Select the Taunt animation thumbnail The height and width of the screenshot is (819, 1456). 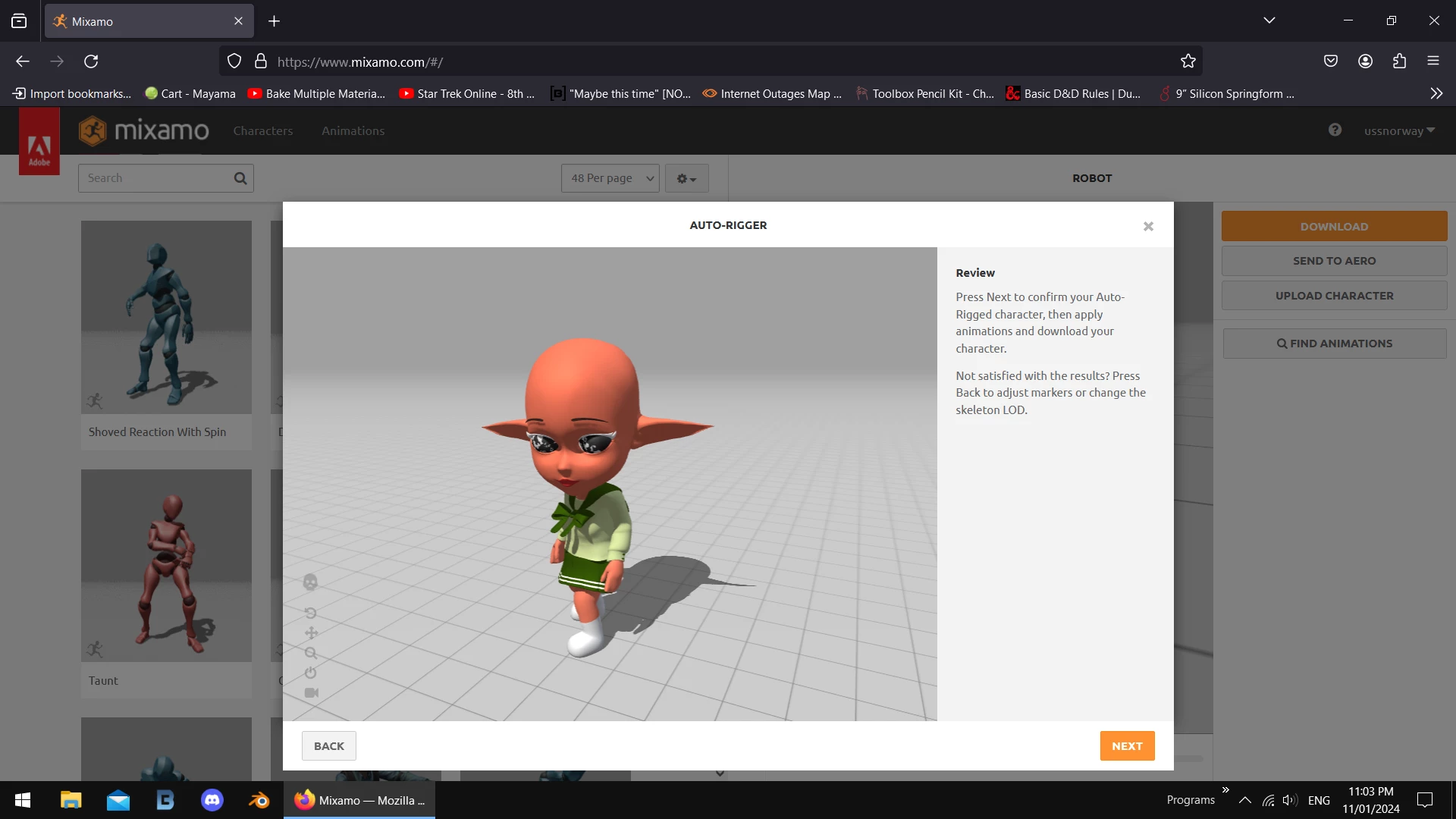(166, 566)
